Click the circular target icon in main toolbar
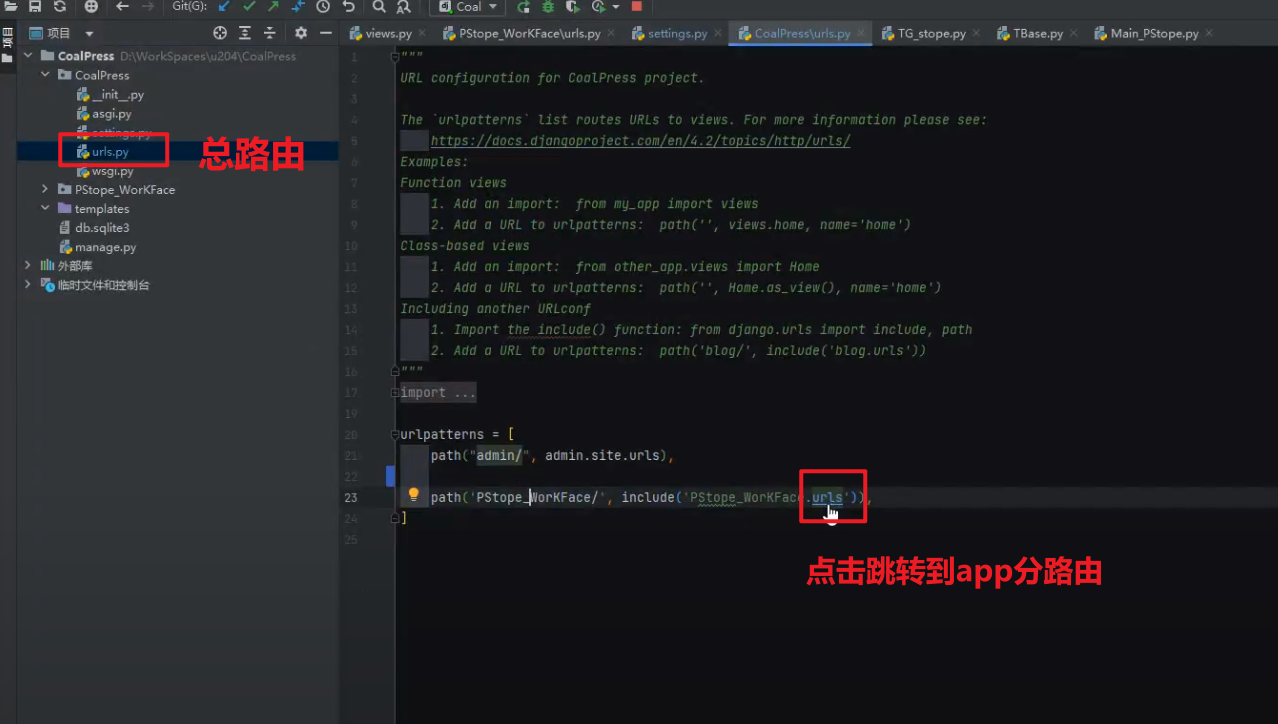The height and width of the screenshot is (724, 1278). 91,6
